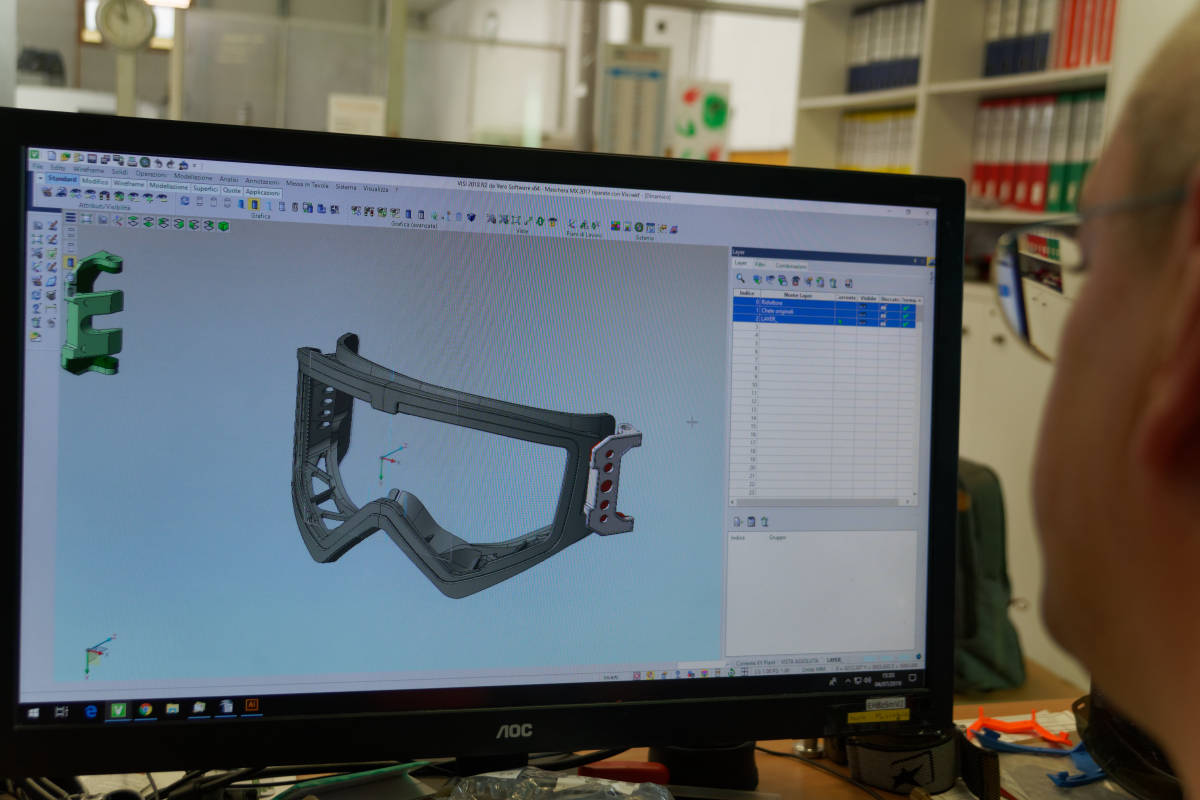The image size is (1200, 800).
Task: Toggle the lock on the Rototbox layer
Action: (884, 307)
